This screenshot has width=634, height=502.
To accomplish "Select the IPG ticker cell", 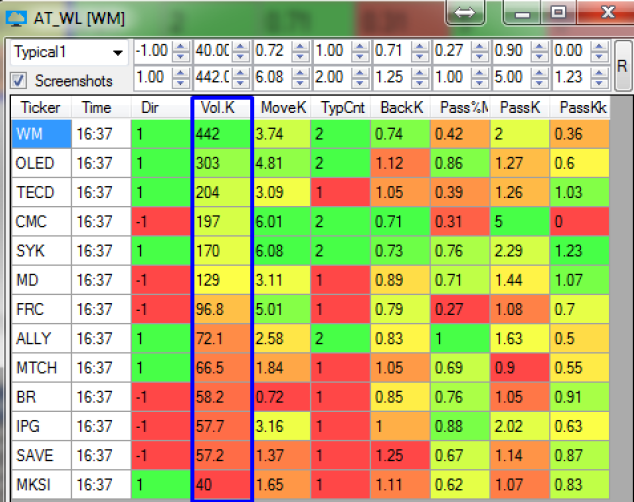I will click(x=41, y=426).
